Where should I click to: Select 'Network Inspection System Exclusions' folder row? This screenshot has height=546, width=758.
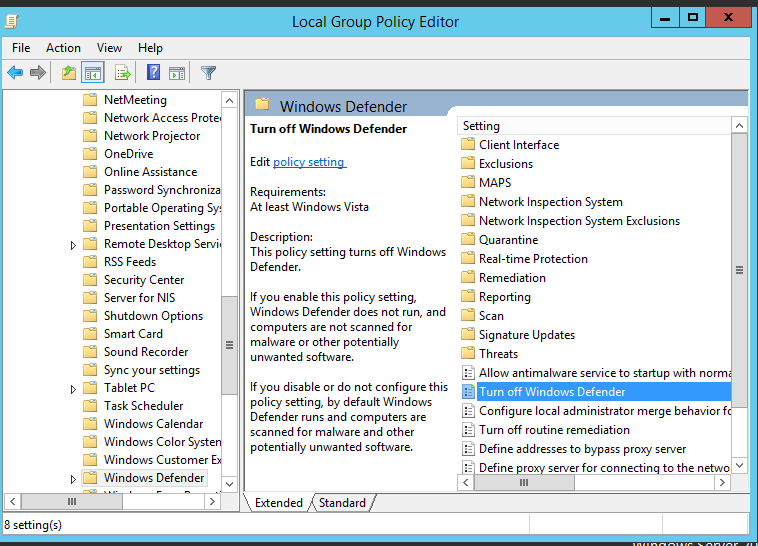tap(579, 221)
